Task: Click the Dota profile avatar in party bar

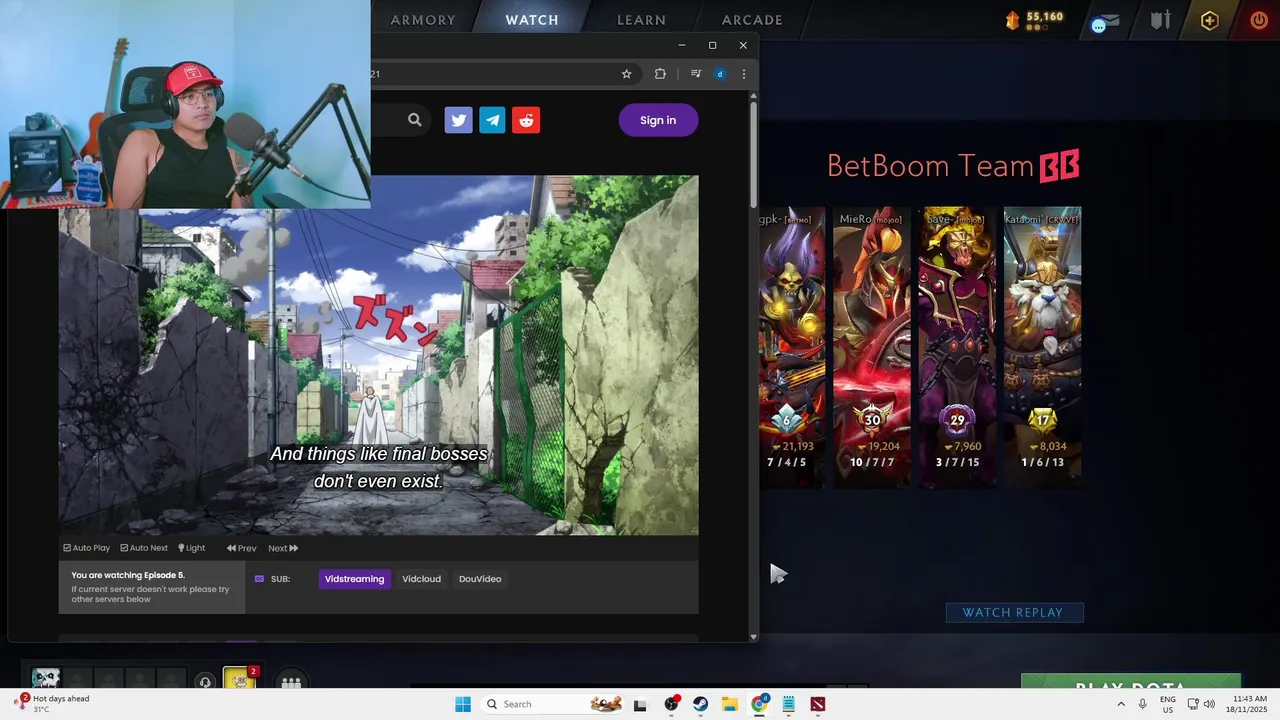Action: coord(45,680)
